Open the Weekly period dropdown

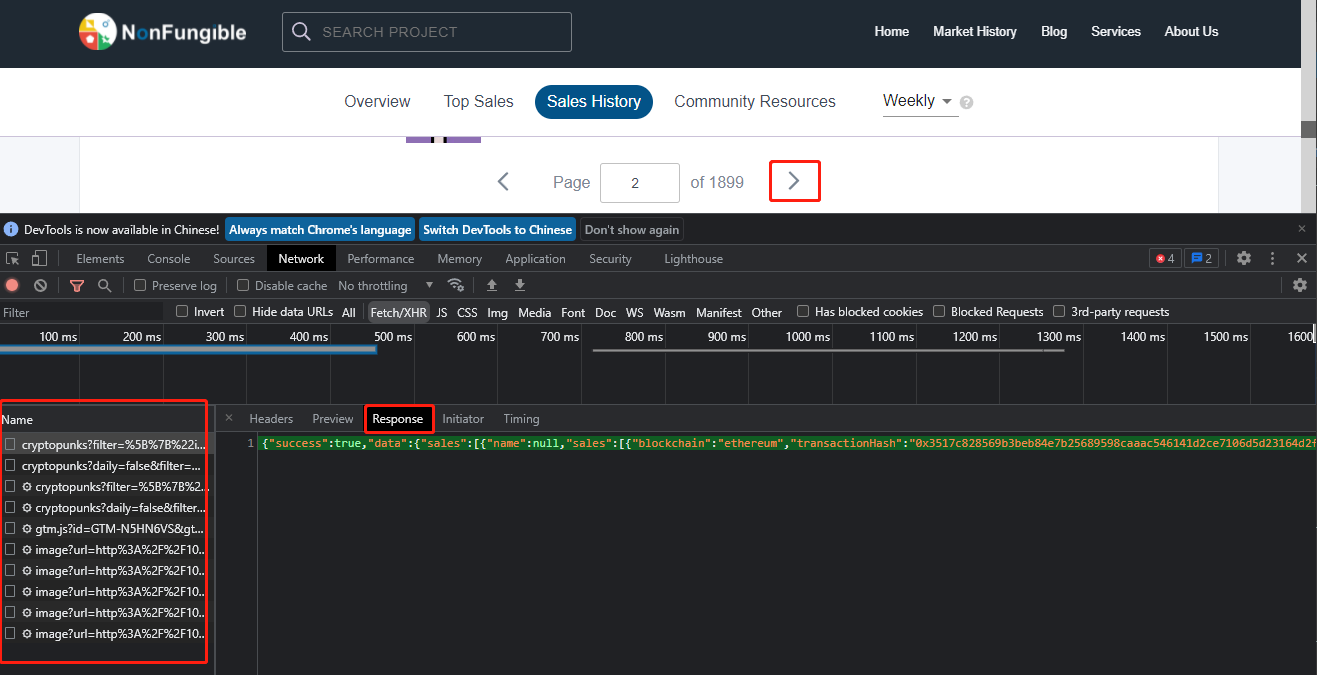918,101
